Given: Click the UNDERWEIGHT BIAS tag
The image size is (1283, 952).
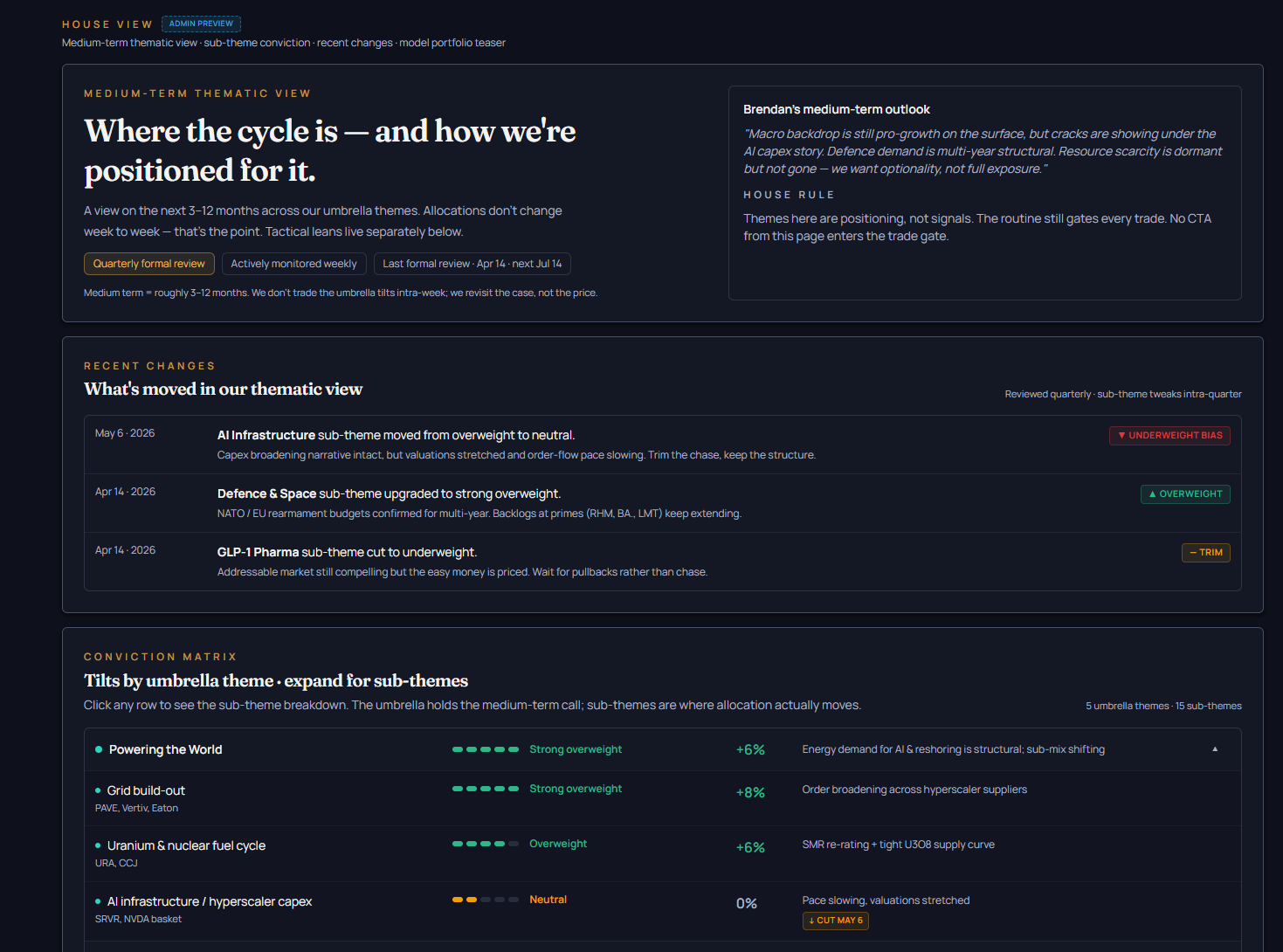Looking at the screenshot, I should click(1169, 435).
